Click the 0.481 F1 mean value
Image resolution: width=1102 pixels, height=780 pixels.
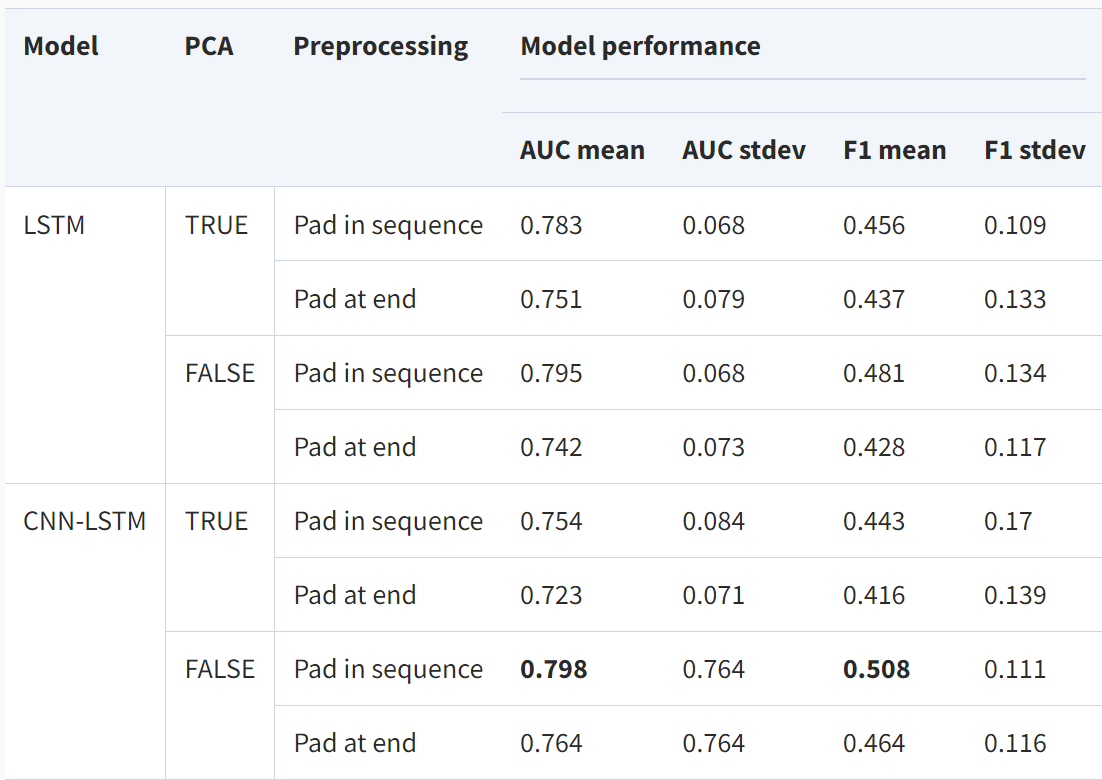[x=873, y=373]
